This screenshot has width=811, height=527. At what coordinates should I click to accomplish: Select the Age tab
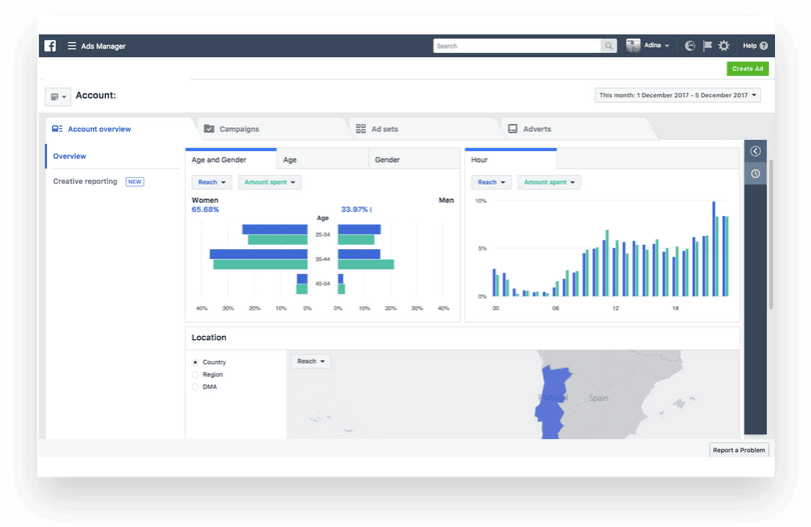click(323, 159)
